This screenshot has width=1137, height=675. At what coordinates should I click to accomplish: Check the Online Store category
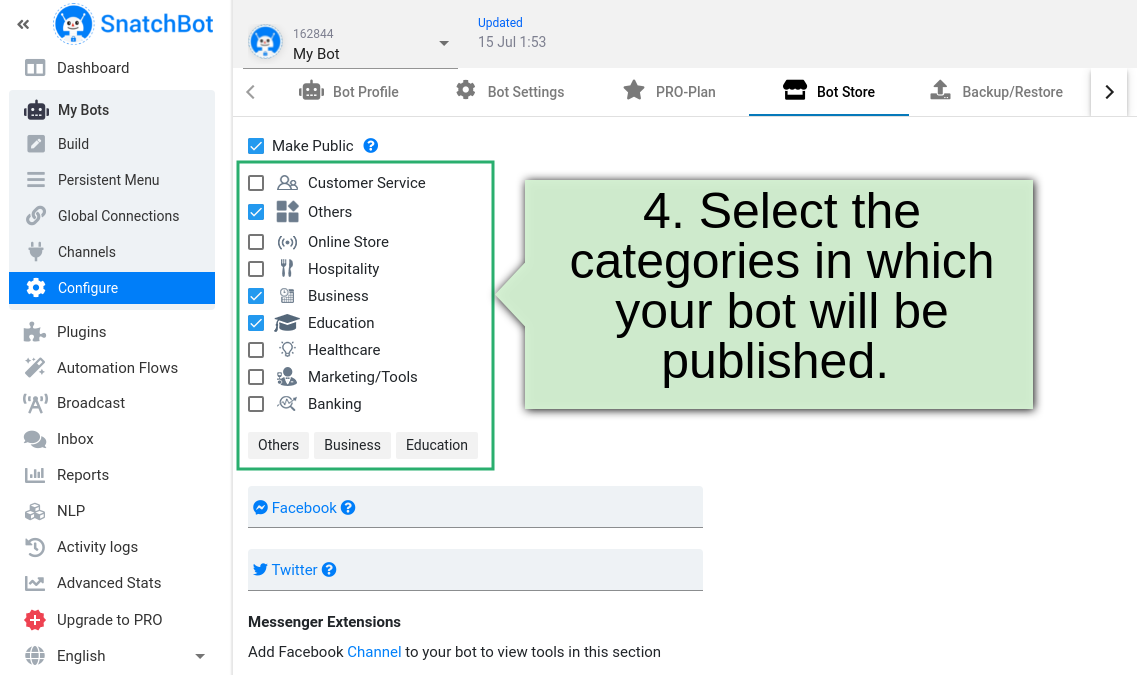click(x=256, y=241)
